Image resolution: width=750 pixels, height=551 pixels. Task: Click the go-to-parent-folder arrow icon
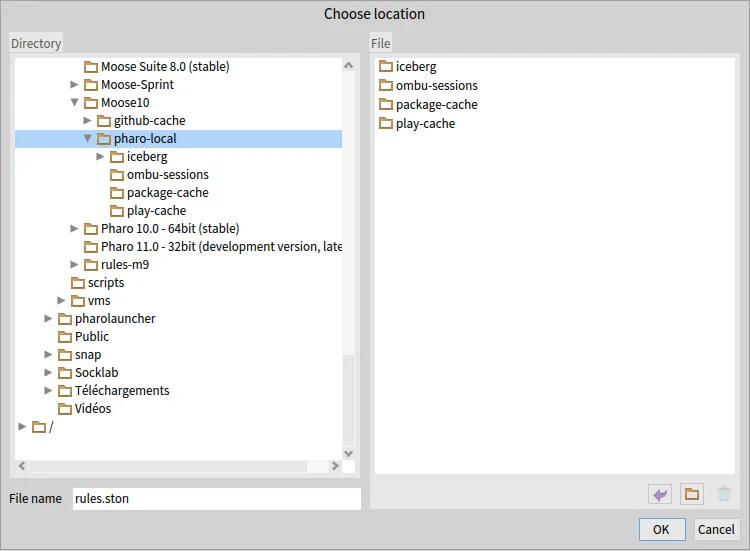coord(659,494)
